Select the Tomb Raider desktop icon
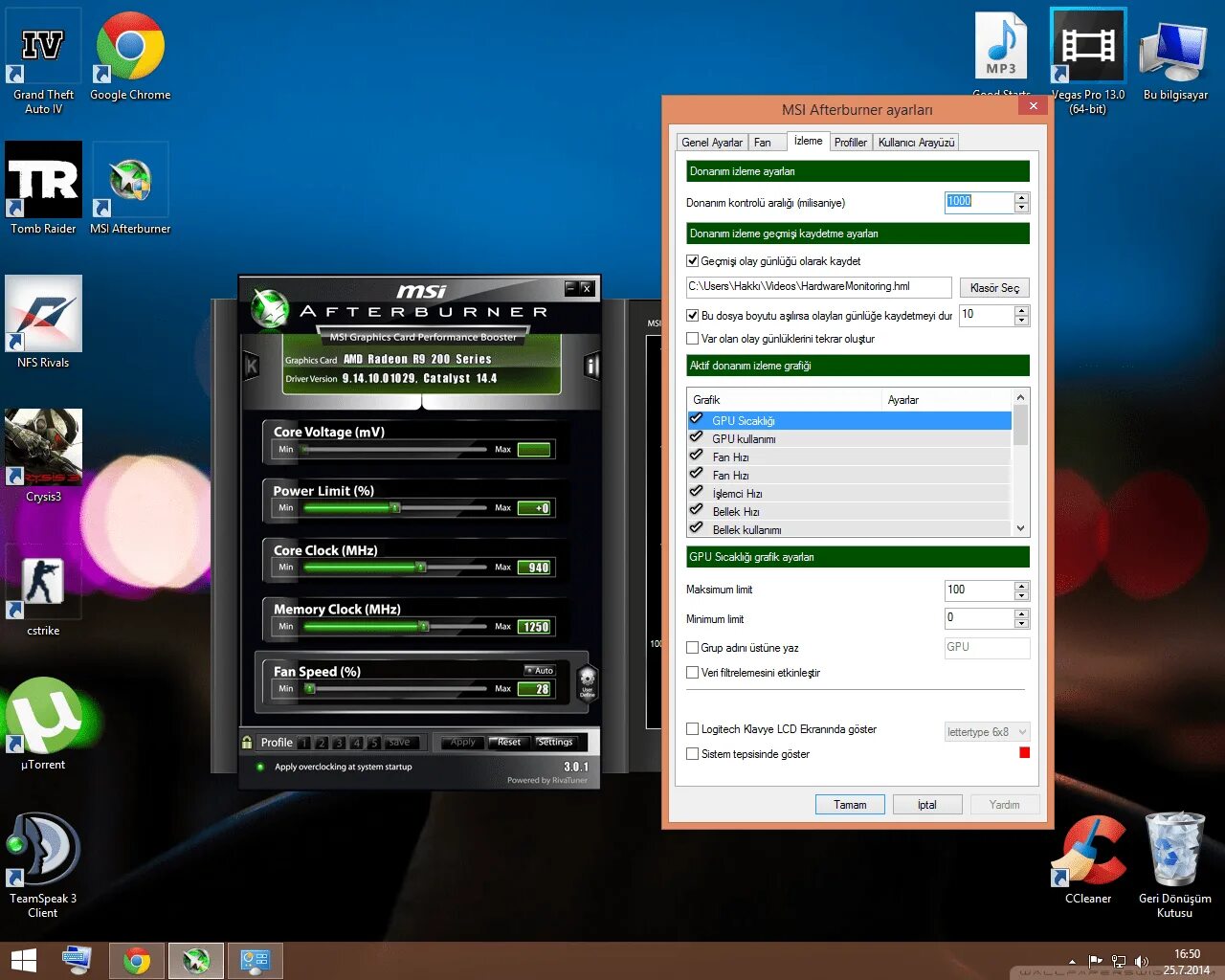 [43, 189]
